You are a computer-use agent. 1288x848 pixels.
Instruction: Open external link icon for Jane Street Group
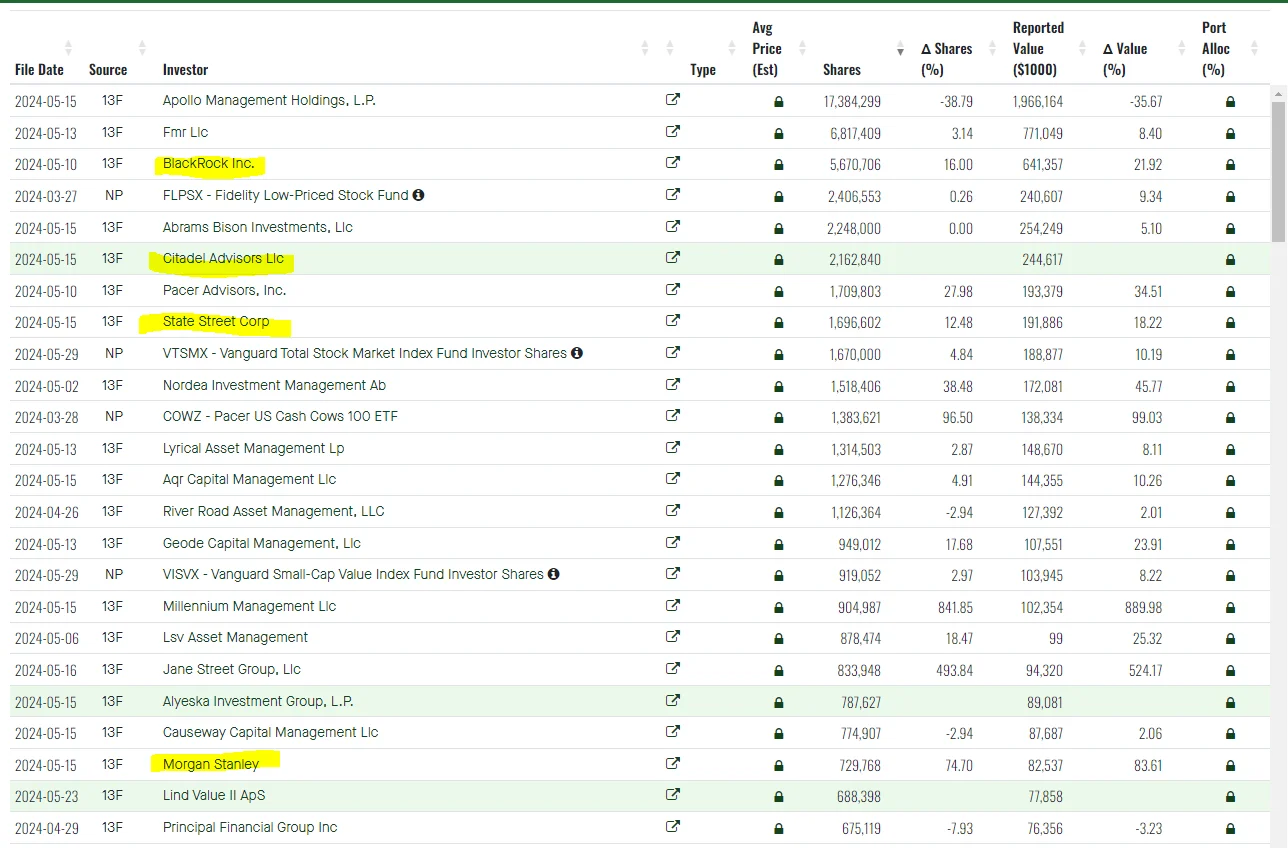click(x=673, y=669)
